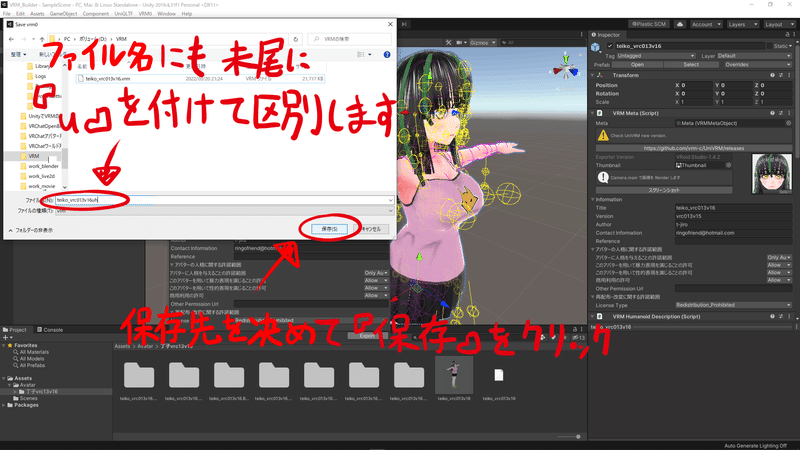Viewport: 800px width, 450px height.
Task: Collapse the VRM Meta (Script) component
Action: [x=593, y=113]
